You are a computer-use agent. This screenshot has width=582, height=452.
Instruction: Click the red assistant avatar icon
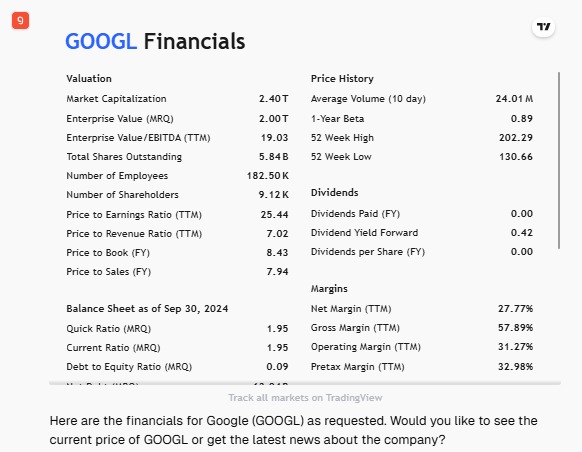click(20, 20)
